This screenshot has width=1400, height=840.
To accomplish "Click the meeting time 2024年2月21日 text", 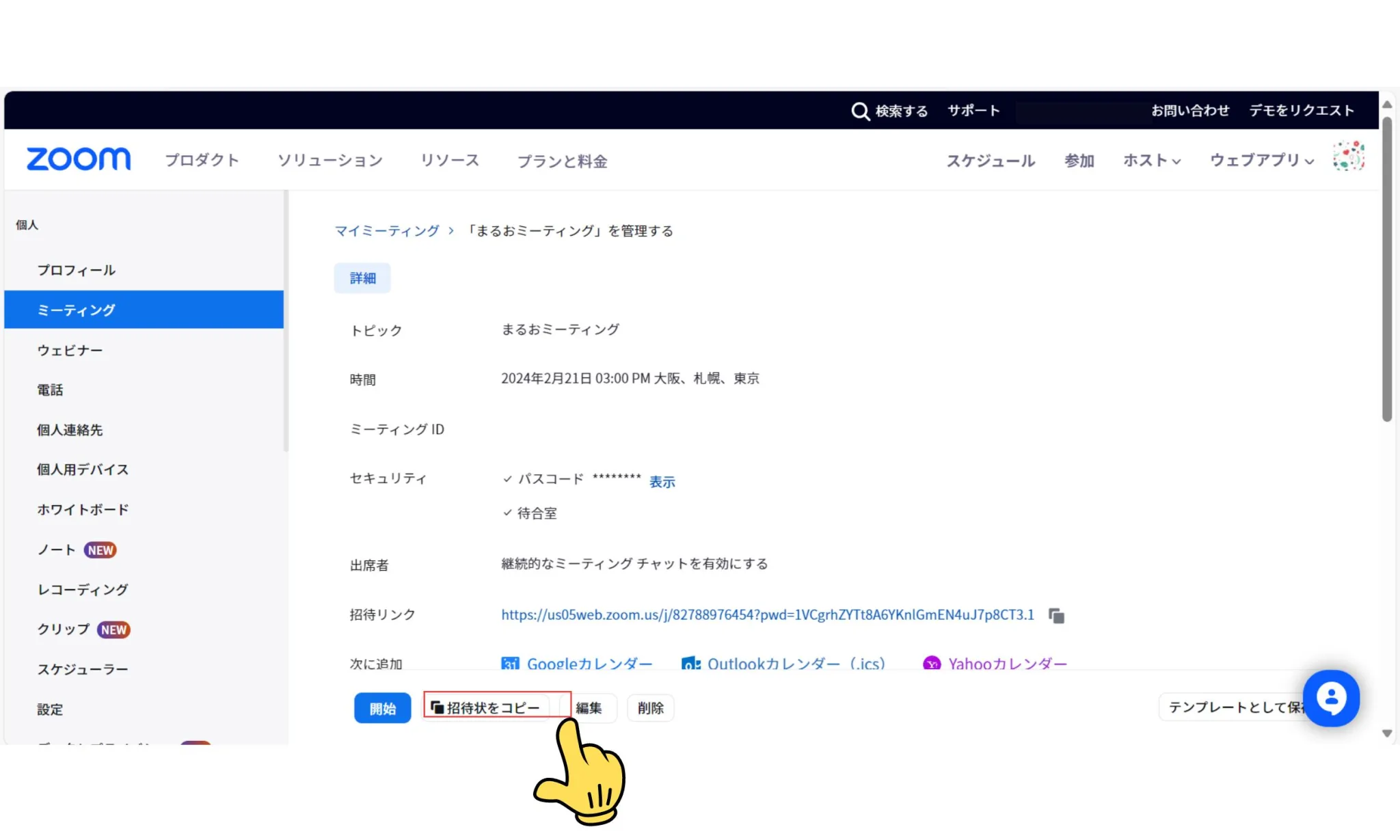I will [630, 379].
